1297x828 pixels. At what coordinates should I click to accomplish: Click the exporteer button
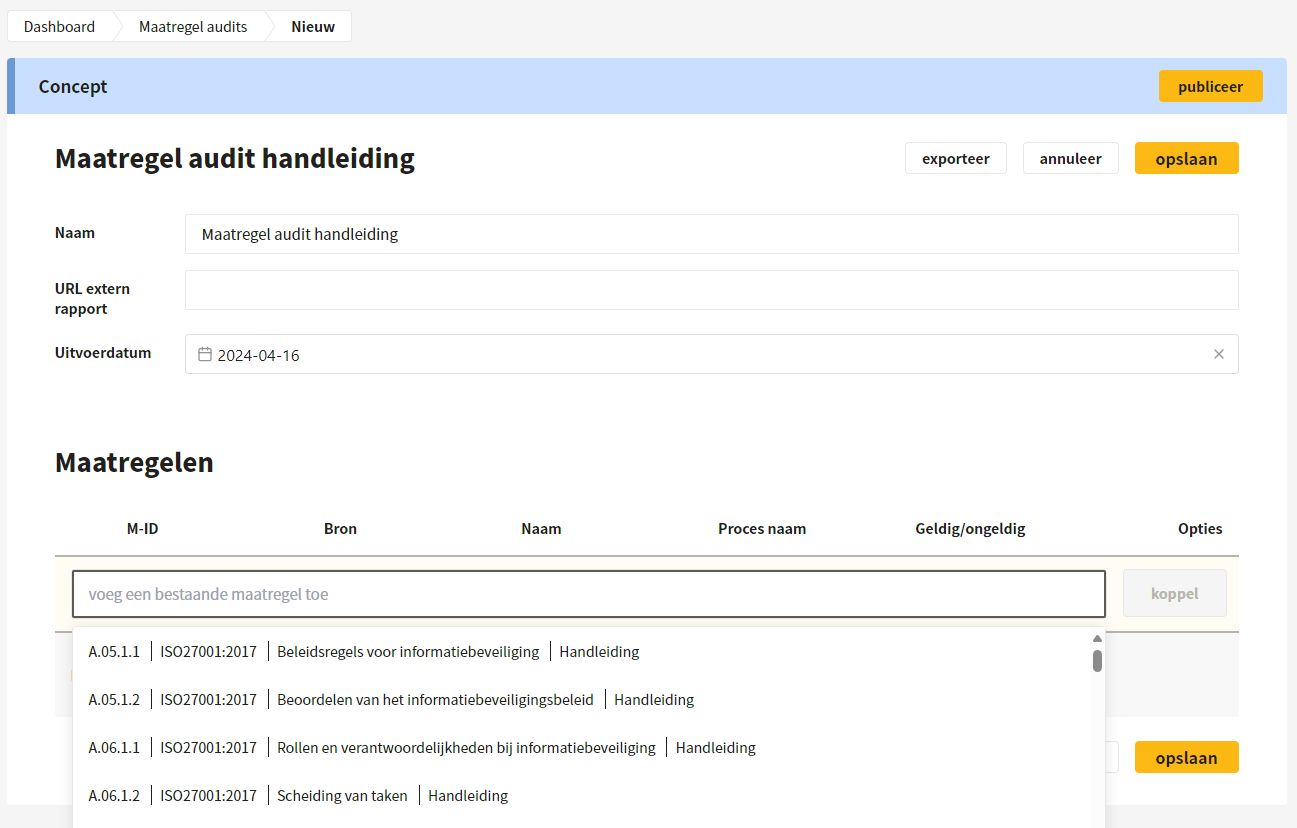(x=956, y=158)
